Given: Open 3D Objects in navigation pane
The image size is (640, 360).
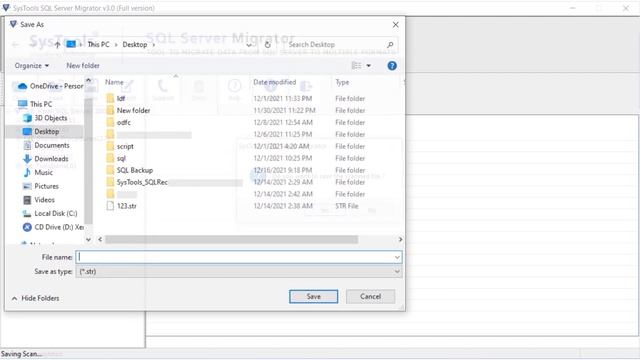Looking at the screenshot, I should coord(45,118).
